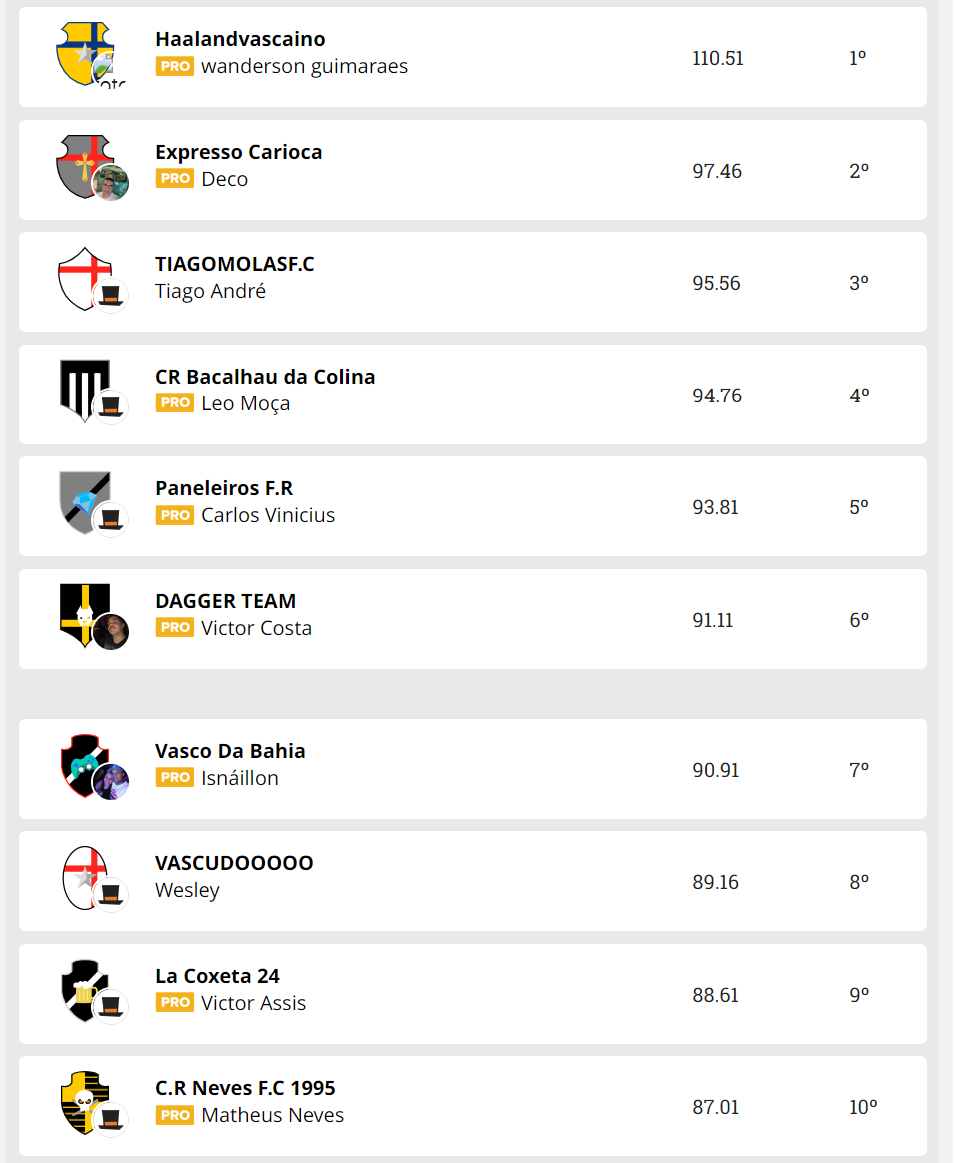Click the Expresso Carioca team shield
The width and height of the screenshot is (954, 1163).
[82, 165]
